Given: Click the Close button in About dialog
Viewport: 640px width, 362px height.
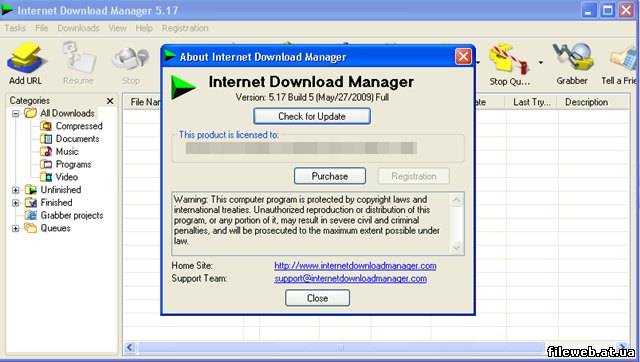Looking at the screenshot, I should pos(317,298).
